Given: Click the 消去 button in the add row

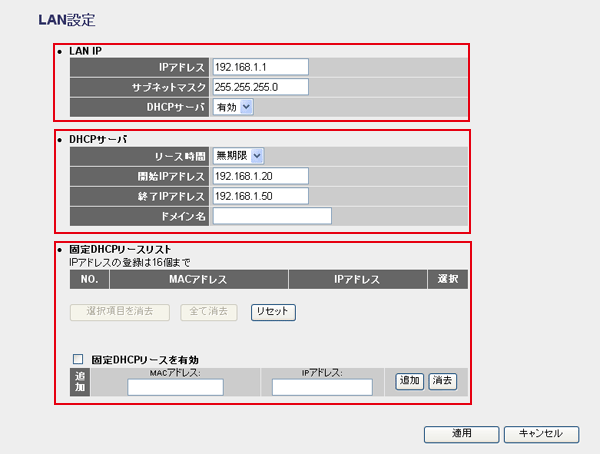Looking at the screenshot, I should (443, 381).
